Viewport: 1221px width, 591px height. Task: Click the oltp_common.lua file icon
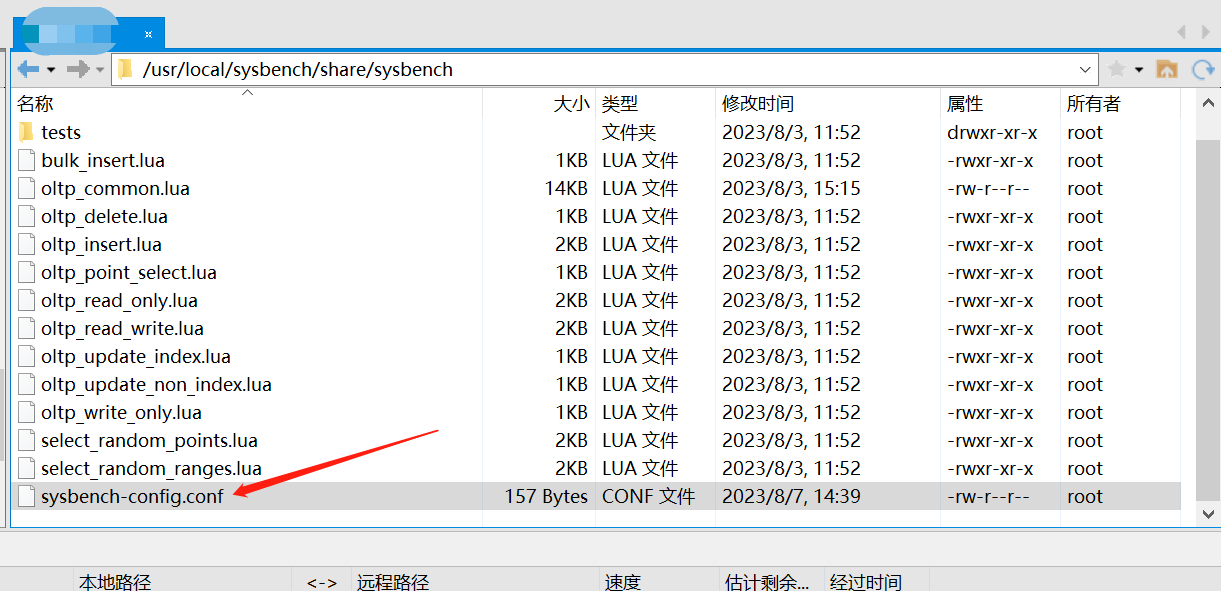point(26,188)
